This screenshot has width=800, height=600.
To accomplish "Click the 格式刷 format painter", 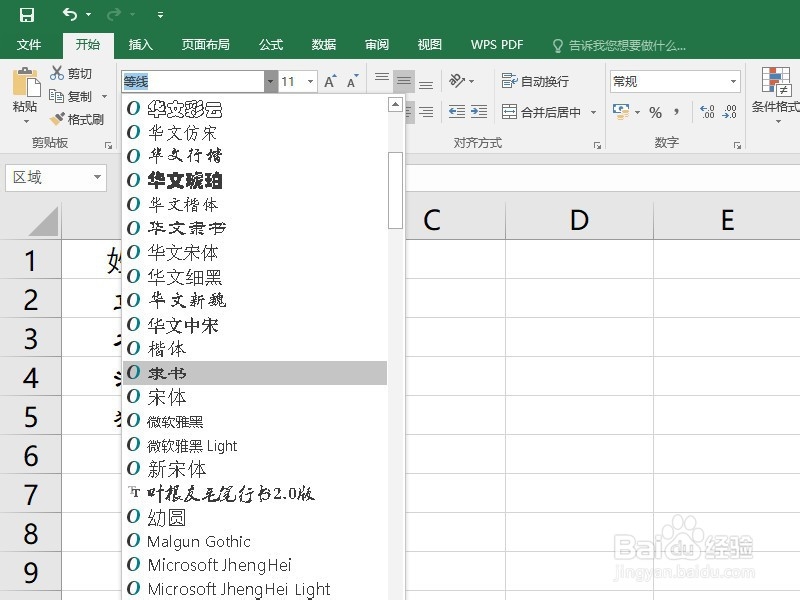I will tap(77, 119).
